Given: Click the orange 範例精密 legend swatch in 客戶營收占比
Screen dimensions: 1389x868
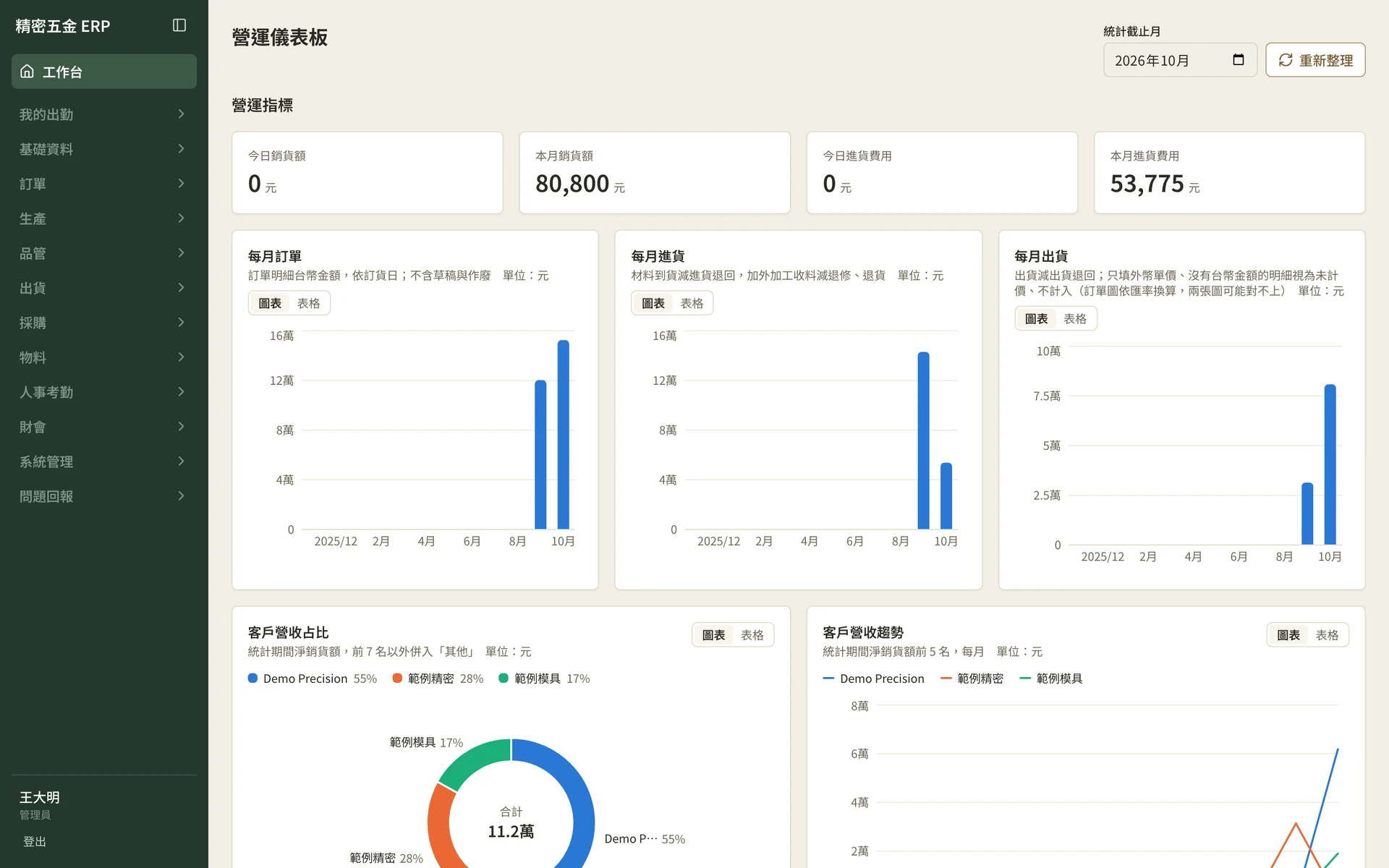Looking at the screenshot, I should (397, 678).
